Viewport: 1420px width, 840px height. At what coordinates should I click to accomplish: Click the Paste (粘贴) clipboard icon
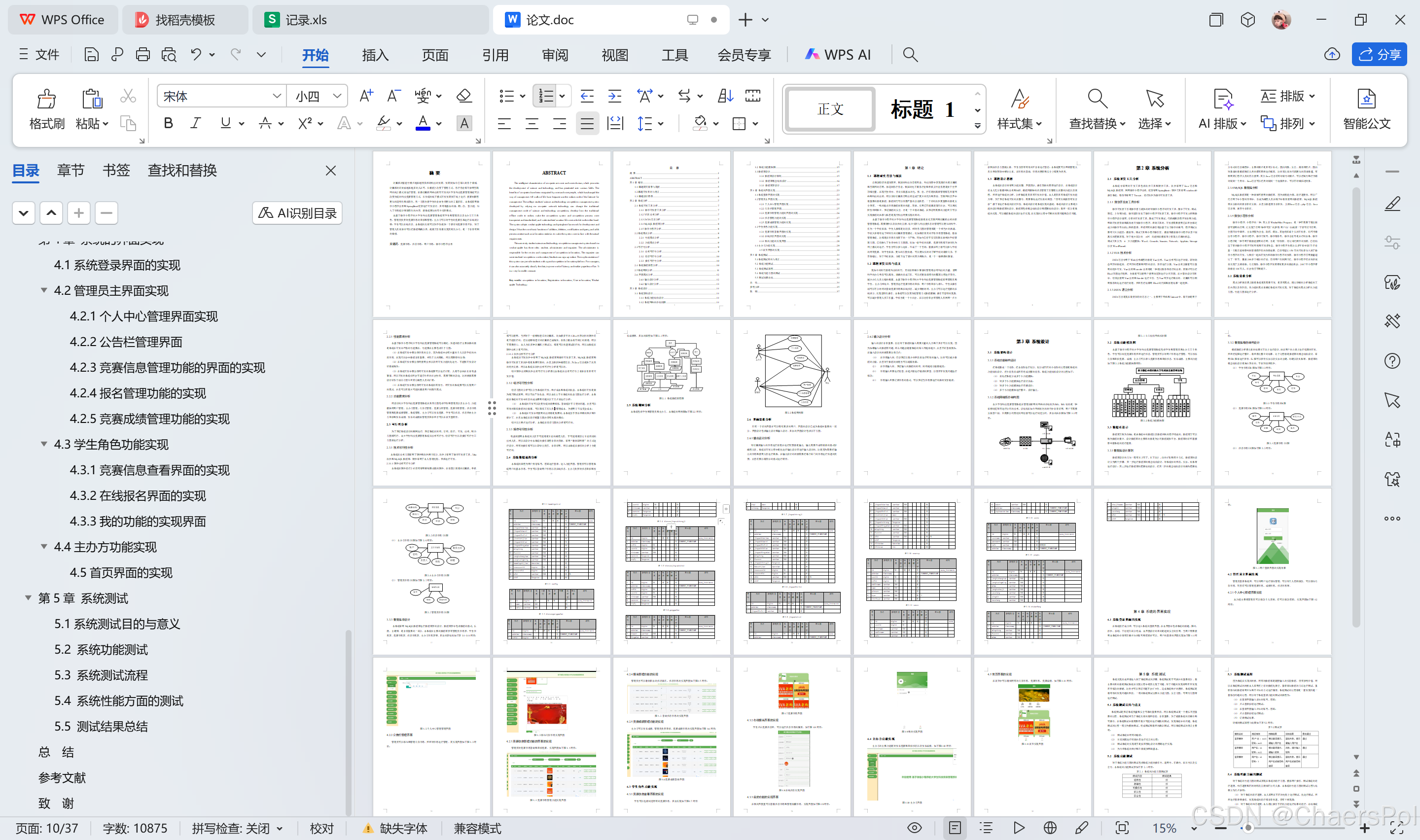tap(91, 99)
